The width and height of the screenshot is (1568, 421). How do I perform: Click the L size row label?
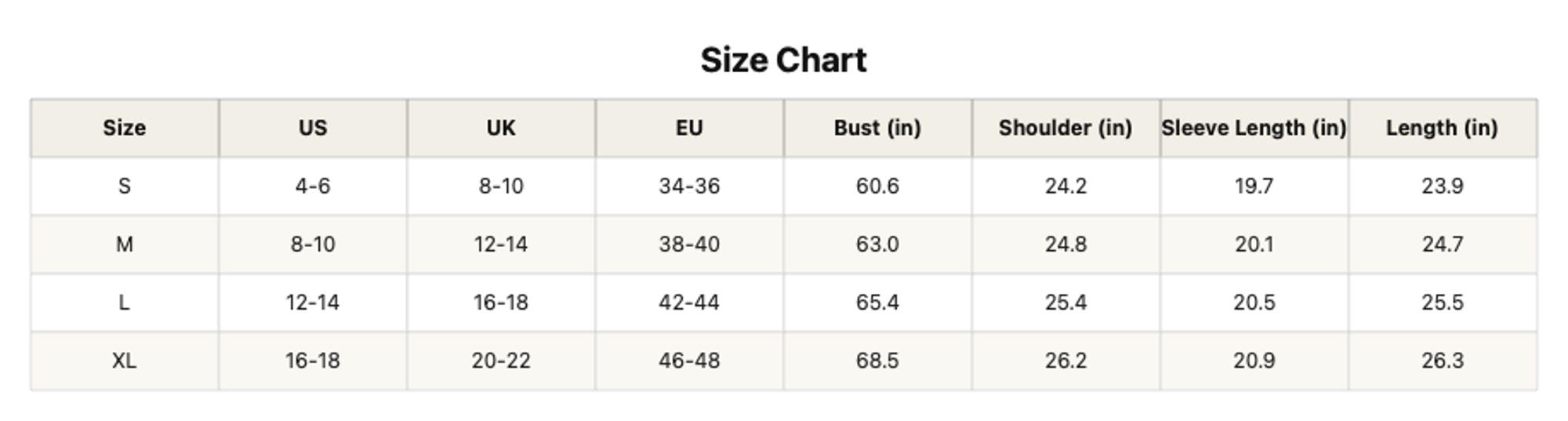click(125, 302)
